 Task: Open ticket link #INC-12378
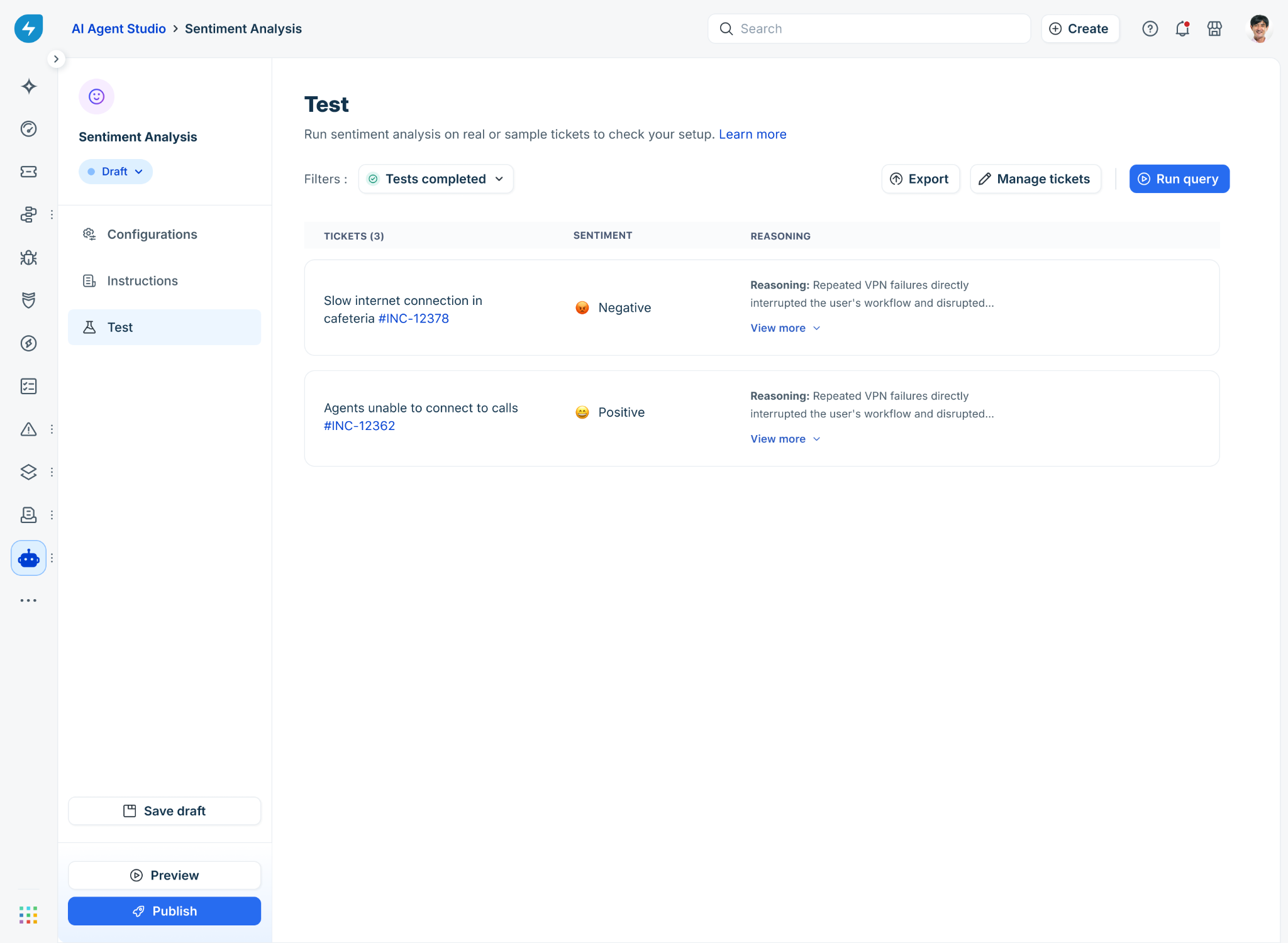click(413, 319)
